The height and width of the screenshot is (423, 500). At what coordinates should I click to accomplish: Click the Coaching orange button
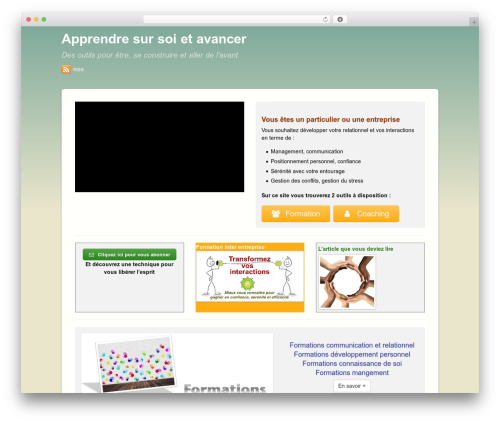click(366, 214)
